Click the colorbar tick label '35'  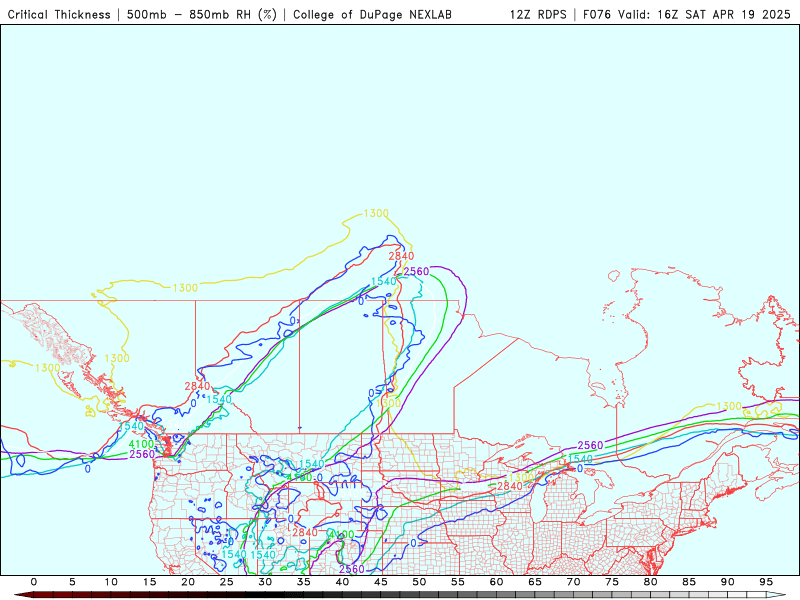[x=304, y=582]
